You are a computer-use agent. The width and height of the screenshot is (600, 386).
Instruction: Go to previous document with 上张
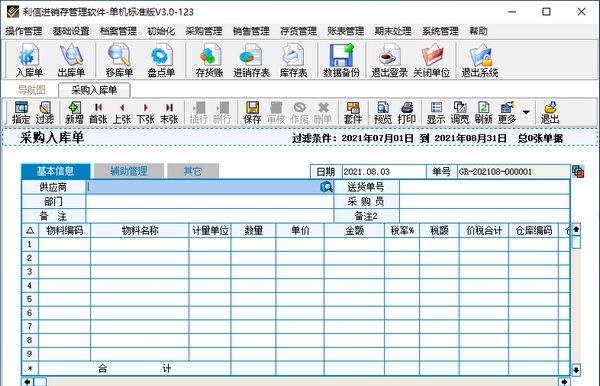[x=122, y=113]
